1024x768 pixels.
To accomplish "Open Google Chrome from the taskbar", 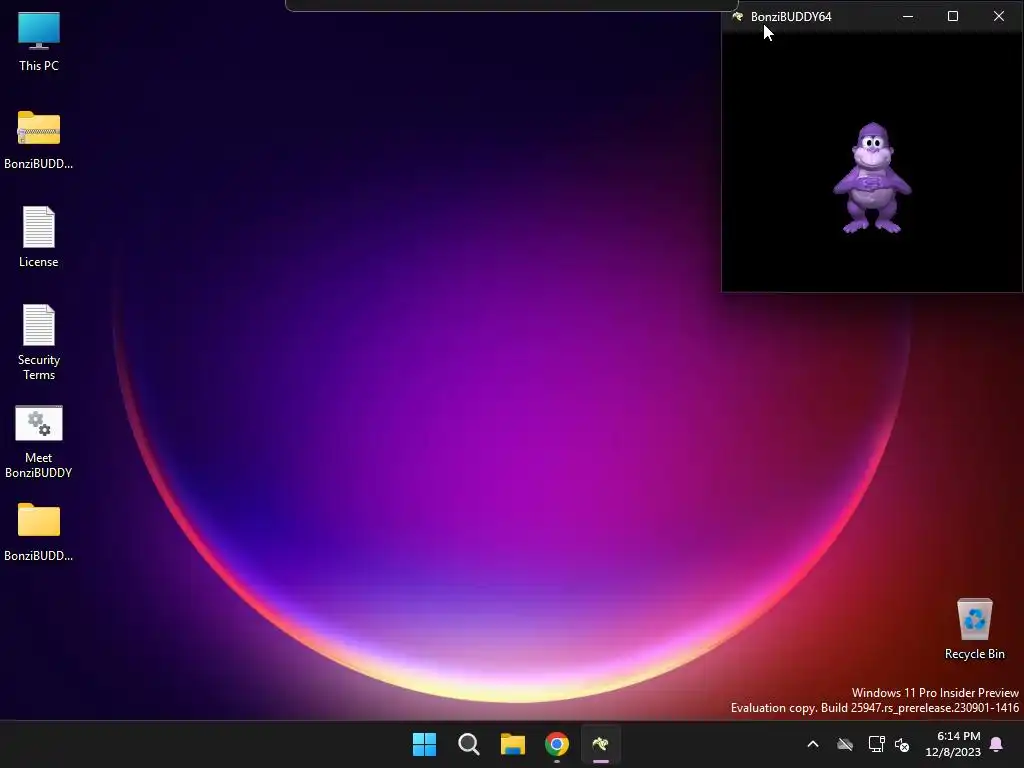I will [557, 744].
